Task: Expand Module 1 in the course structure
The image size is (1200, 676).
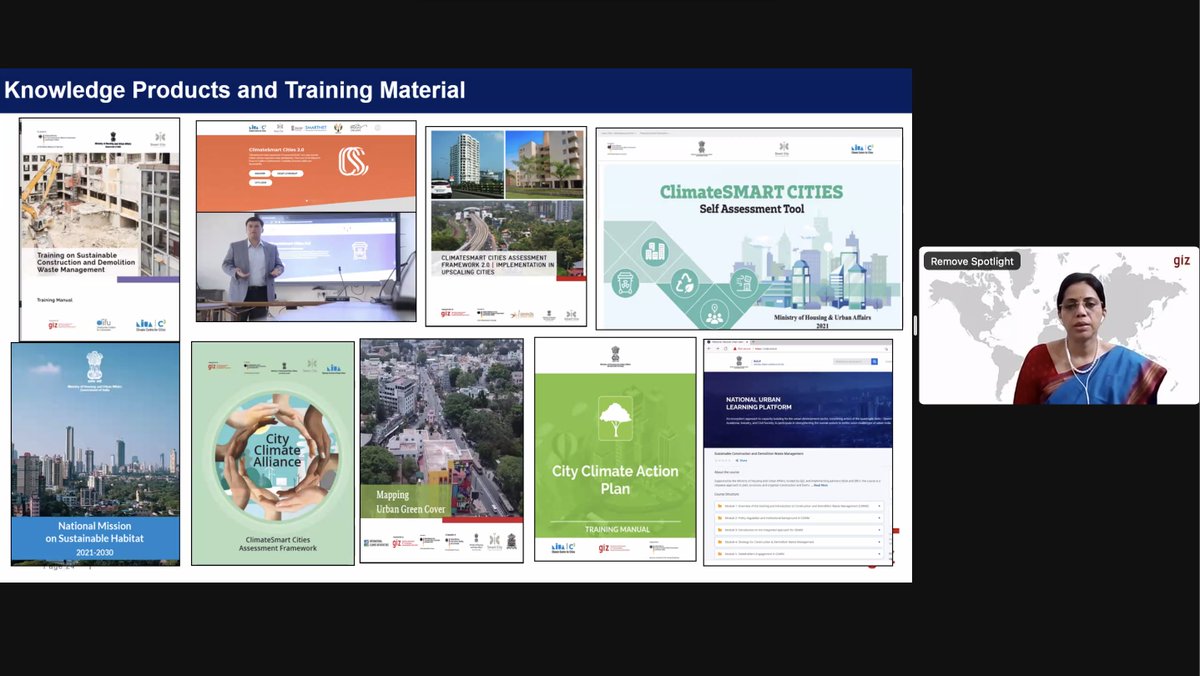Action: [x=799, y=506]
